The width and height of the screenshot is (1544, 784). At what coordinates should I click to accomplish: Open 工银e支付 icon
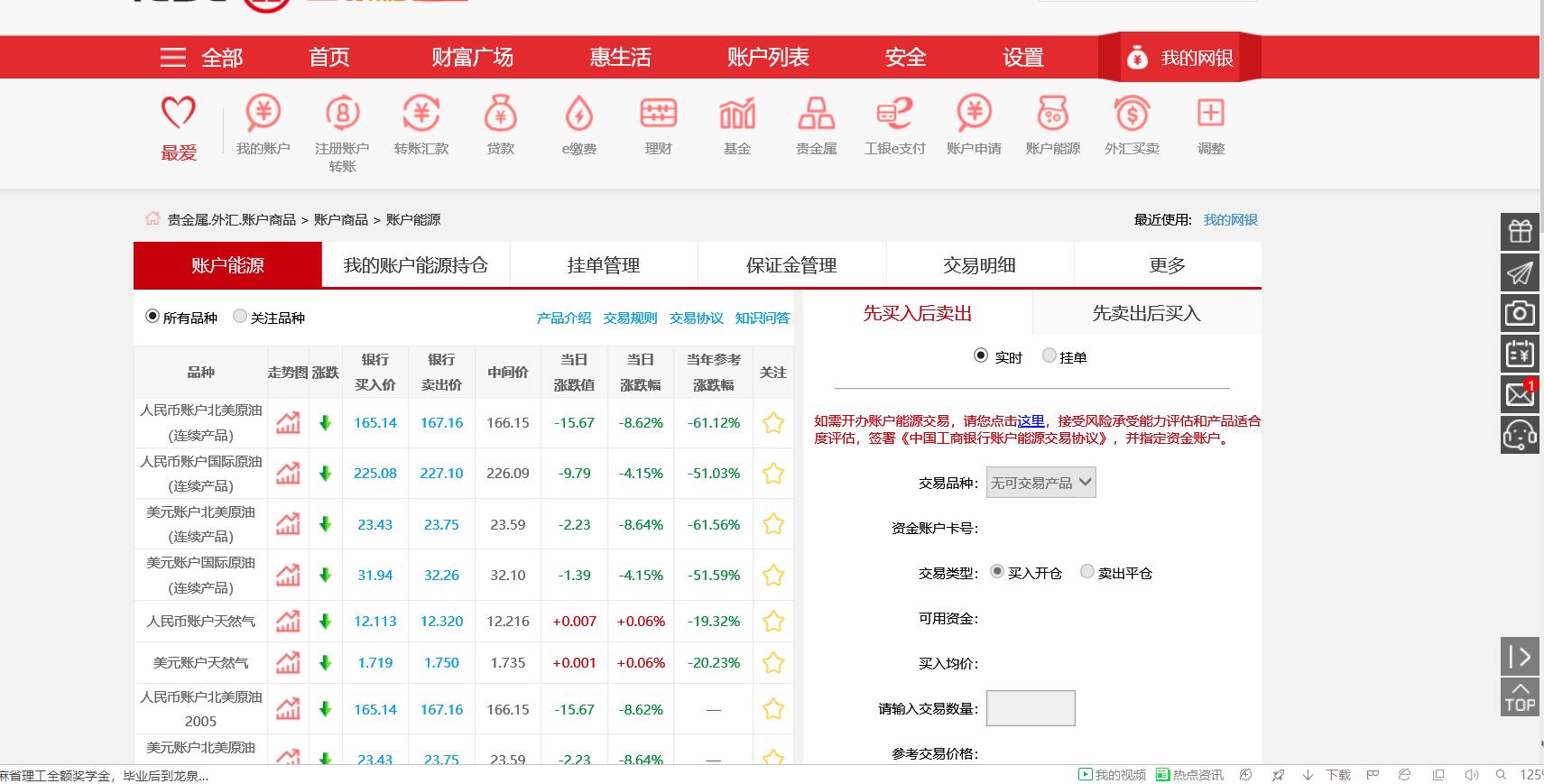(x=895, y=114)
